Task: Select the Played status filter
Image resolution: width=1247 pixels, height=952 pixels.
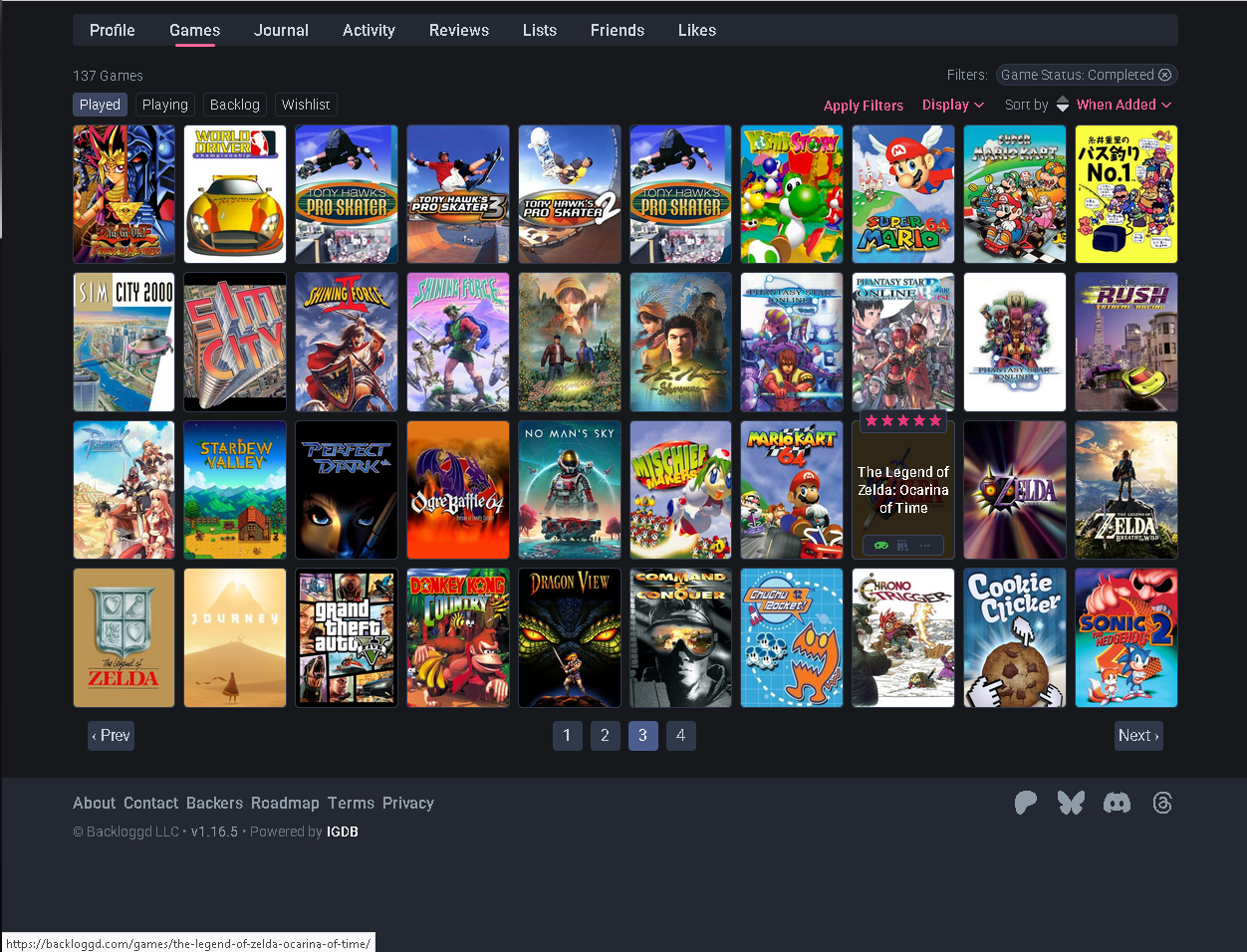Action: (x=100, y=105)
